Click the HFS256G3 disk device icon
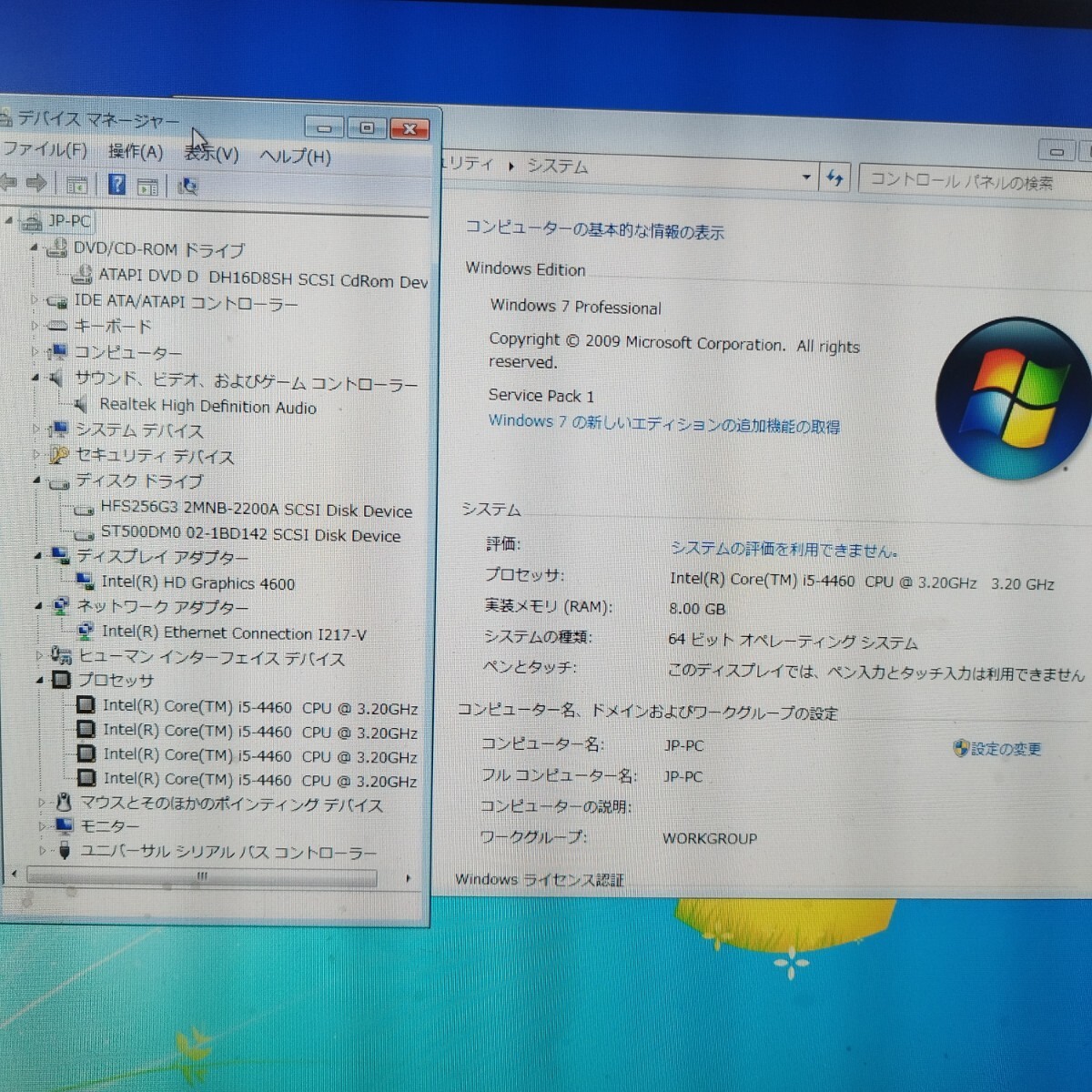Image resolution: width=1092 pixels, height=1092 pixels. [x=84, y=511]
